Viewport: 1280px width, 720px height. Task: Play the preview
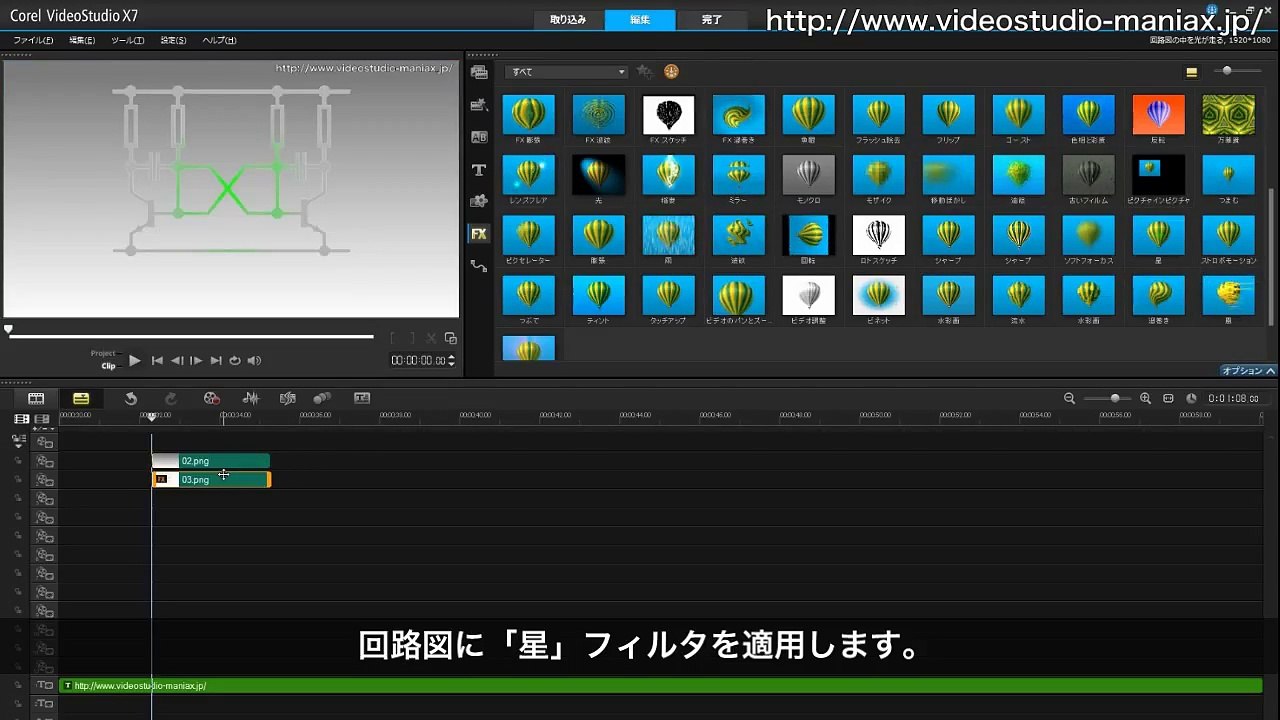pyautogui.click(x=135, y=361)
